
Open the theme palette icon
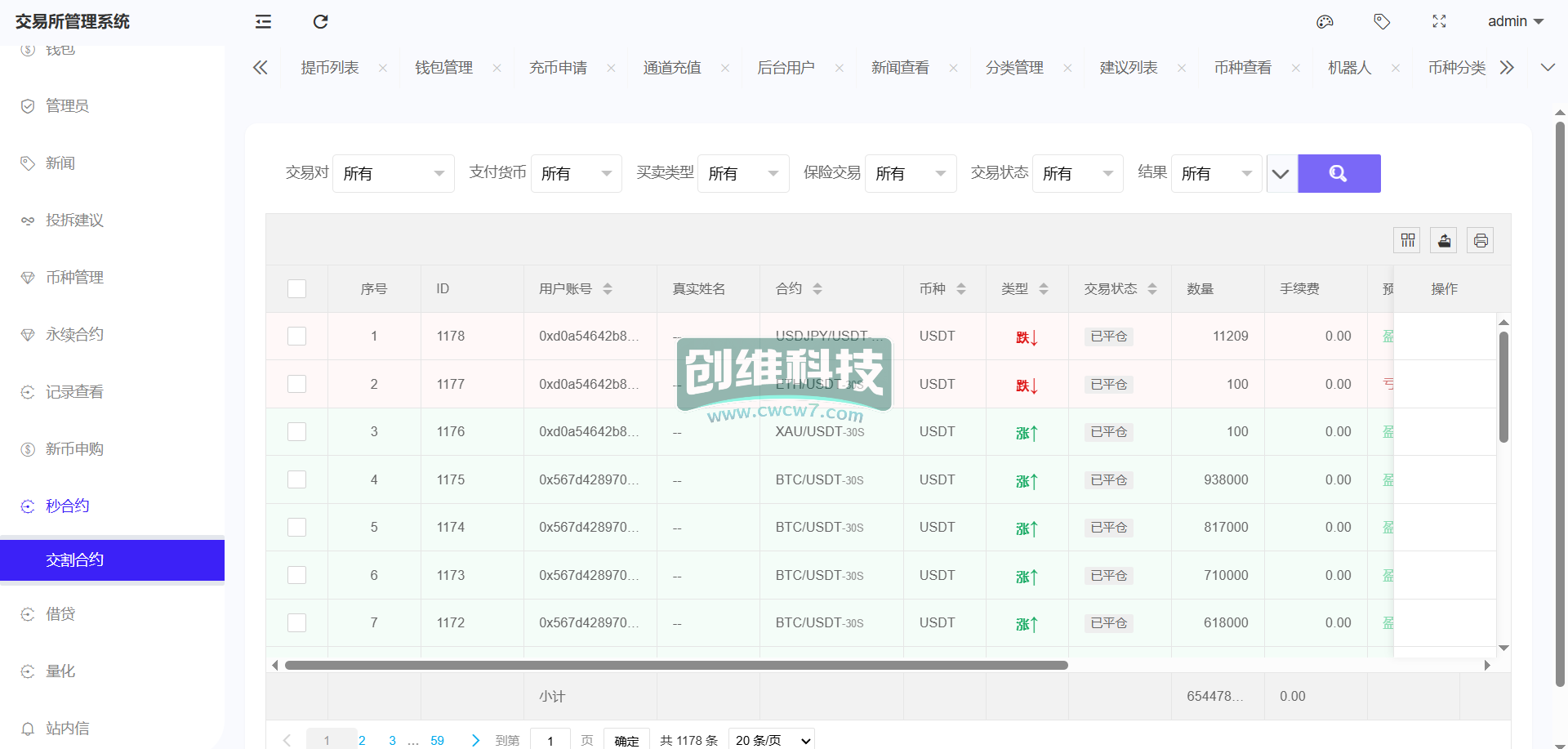(1325, 22)
